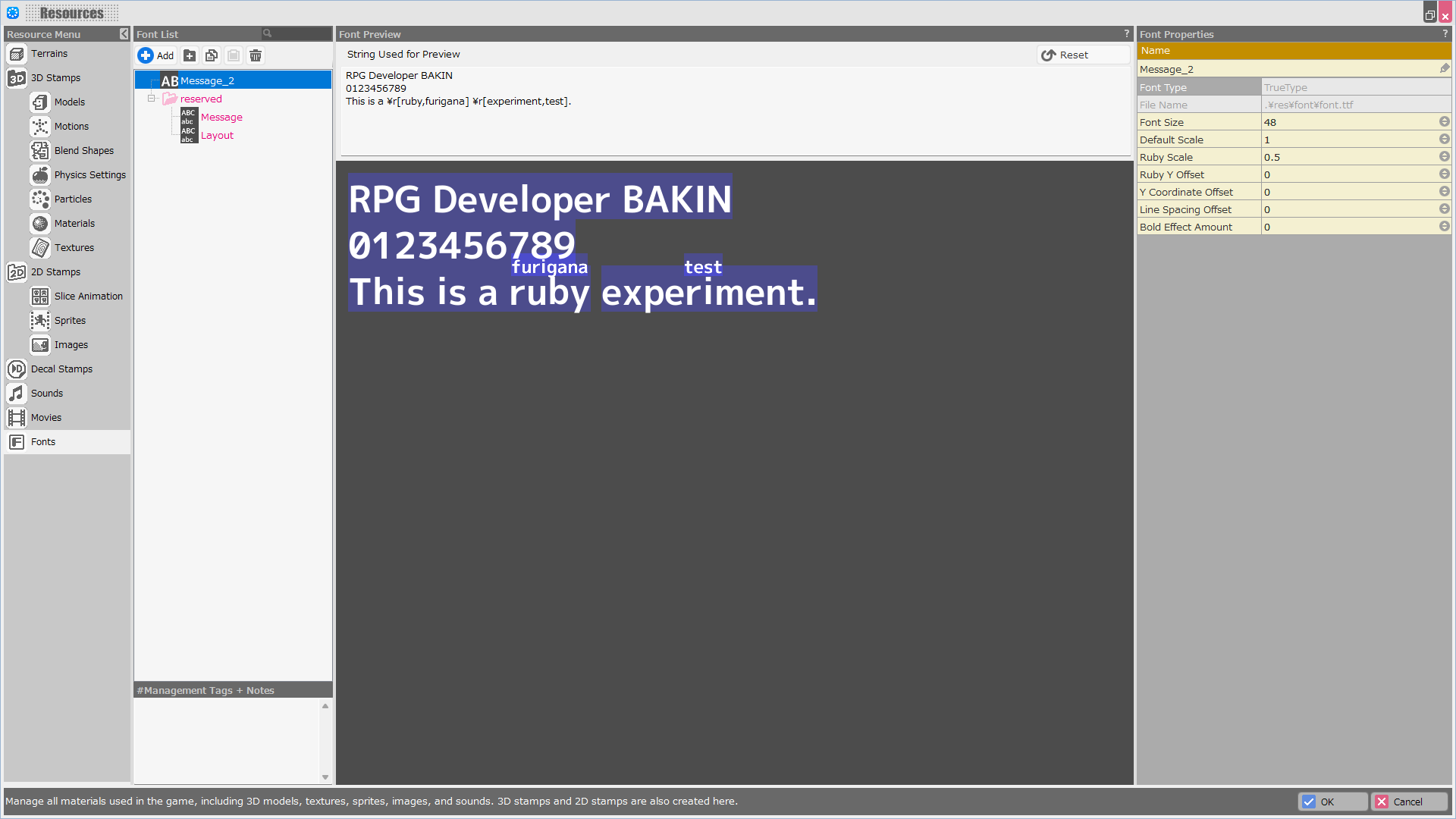Click the rename pencil icon beside Message_2
1456x819 pixels.
click(1445, 69)
